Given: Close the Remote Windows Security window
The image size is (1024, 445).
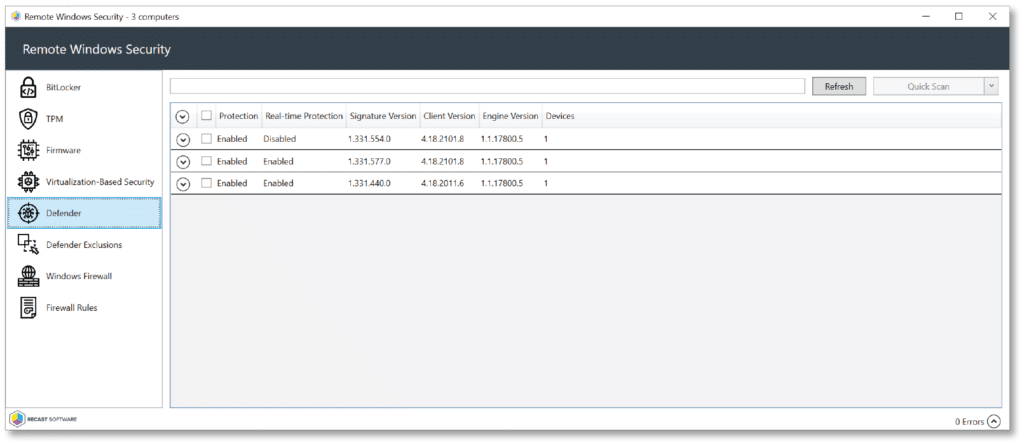Looking at the screenshot, I should tap(993, 17).
